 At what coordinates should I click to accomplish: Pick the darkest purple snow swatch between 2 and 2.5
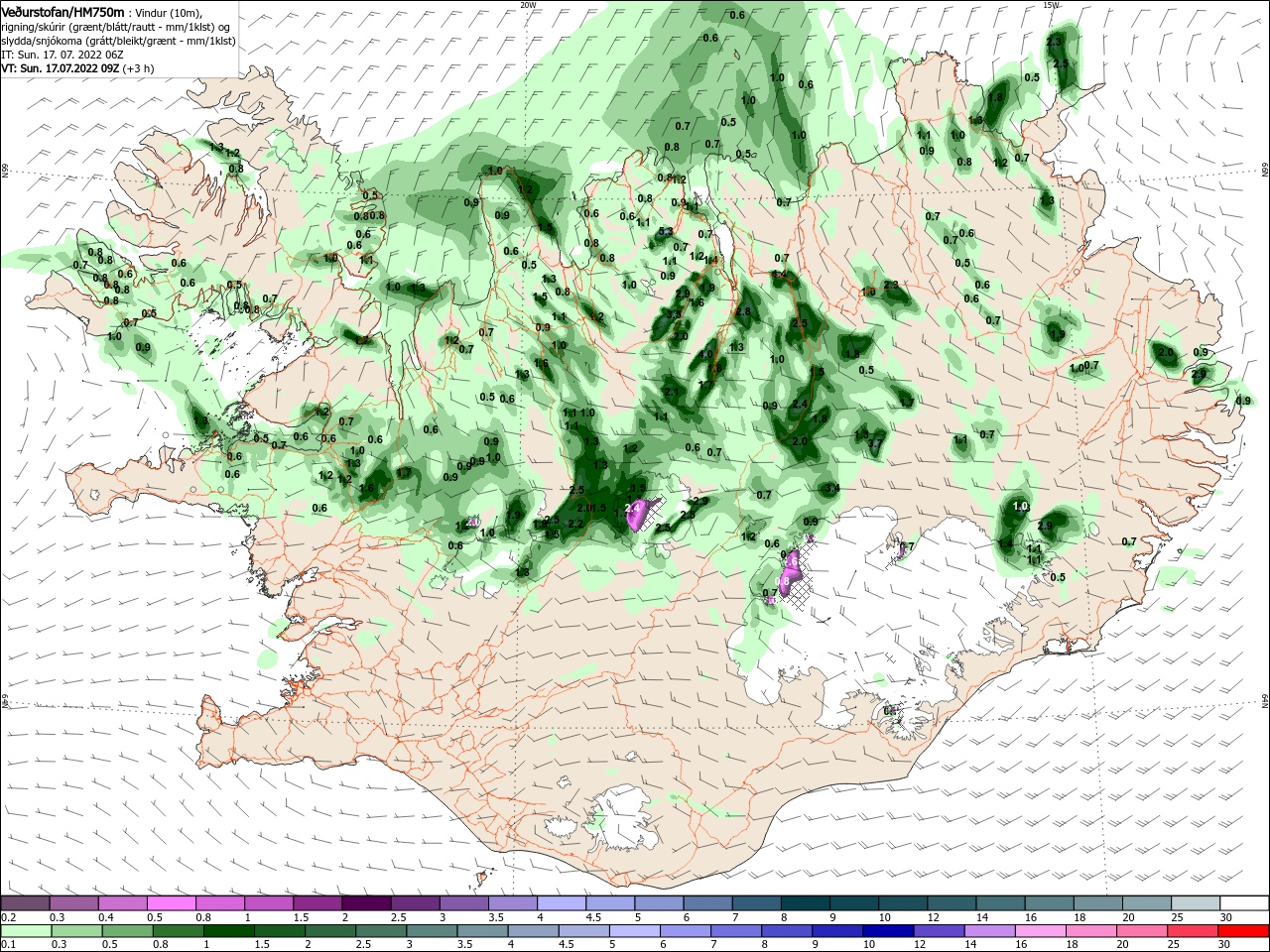point(366,903)
